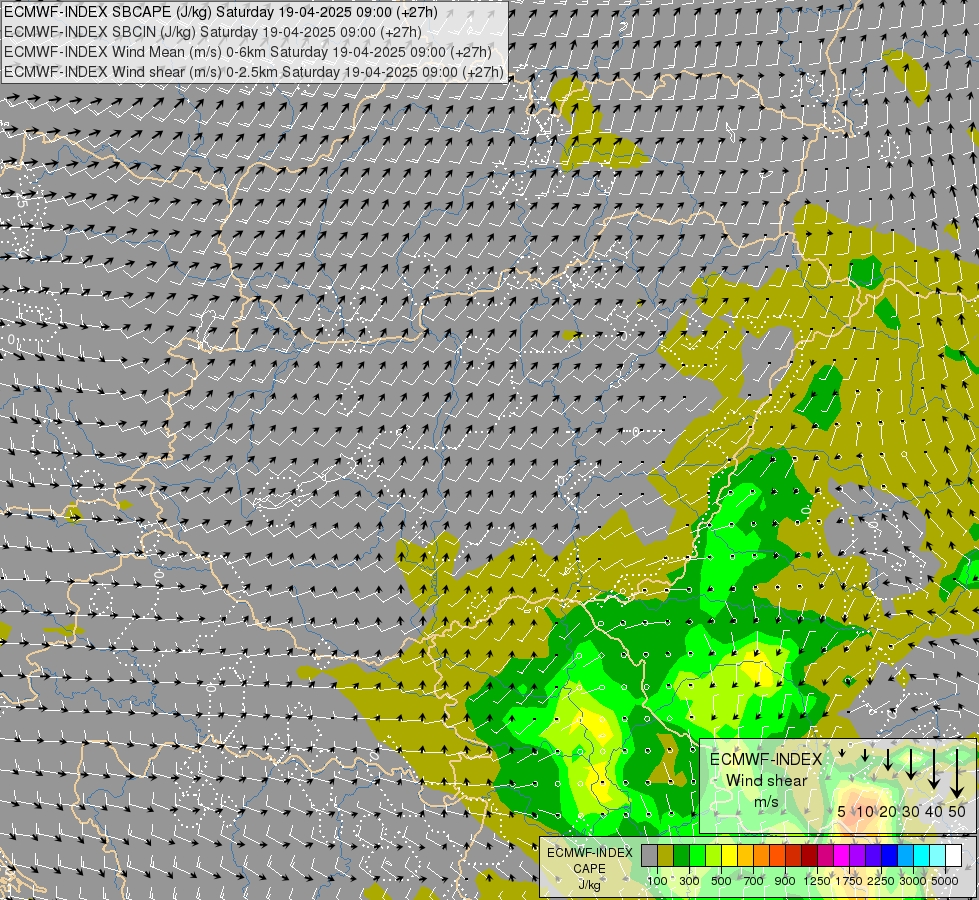Viewport: 979px width, 900px height.
Task: Click the pure yellow CAPE legend swatch
Action: [729, 856]
